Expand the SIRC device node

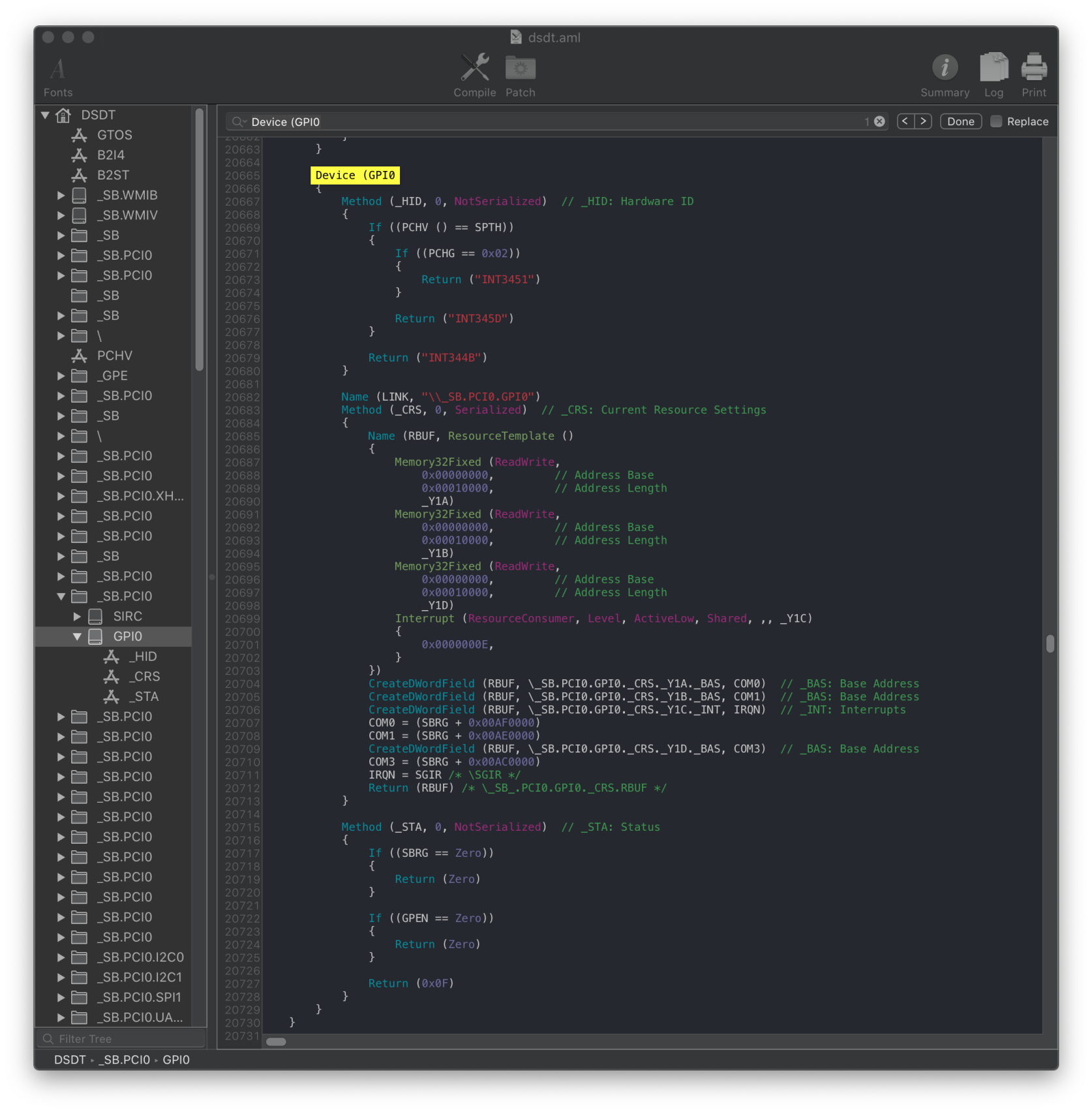[x=77, y=617]
